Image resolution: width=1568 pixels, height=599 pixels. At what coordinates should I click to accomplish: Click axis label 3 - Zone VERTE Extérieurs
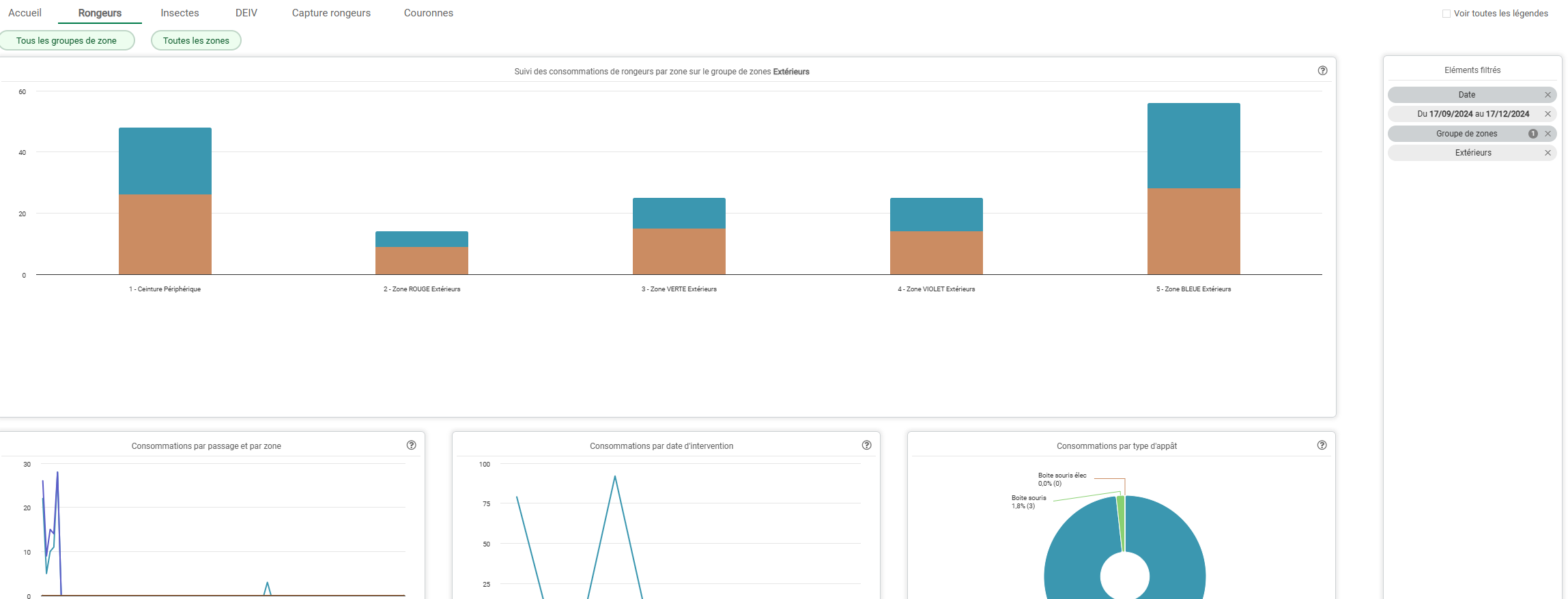679,289
